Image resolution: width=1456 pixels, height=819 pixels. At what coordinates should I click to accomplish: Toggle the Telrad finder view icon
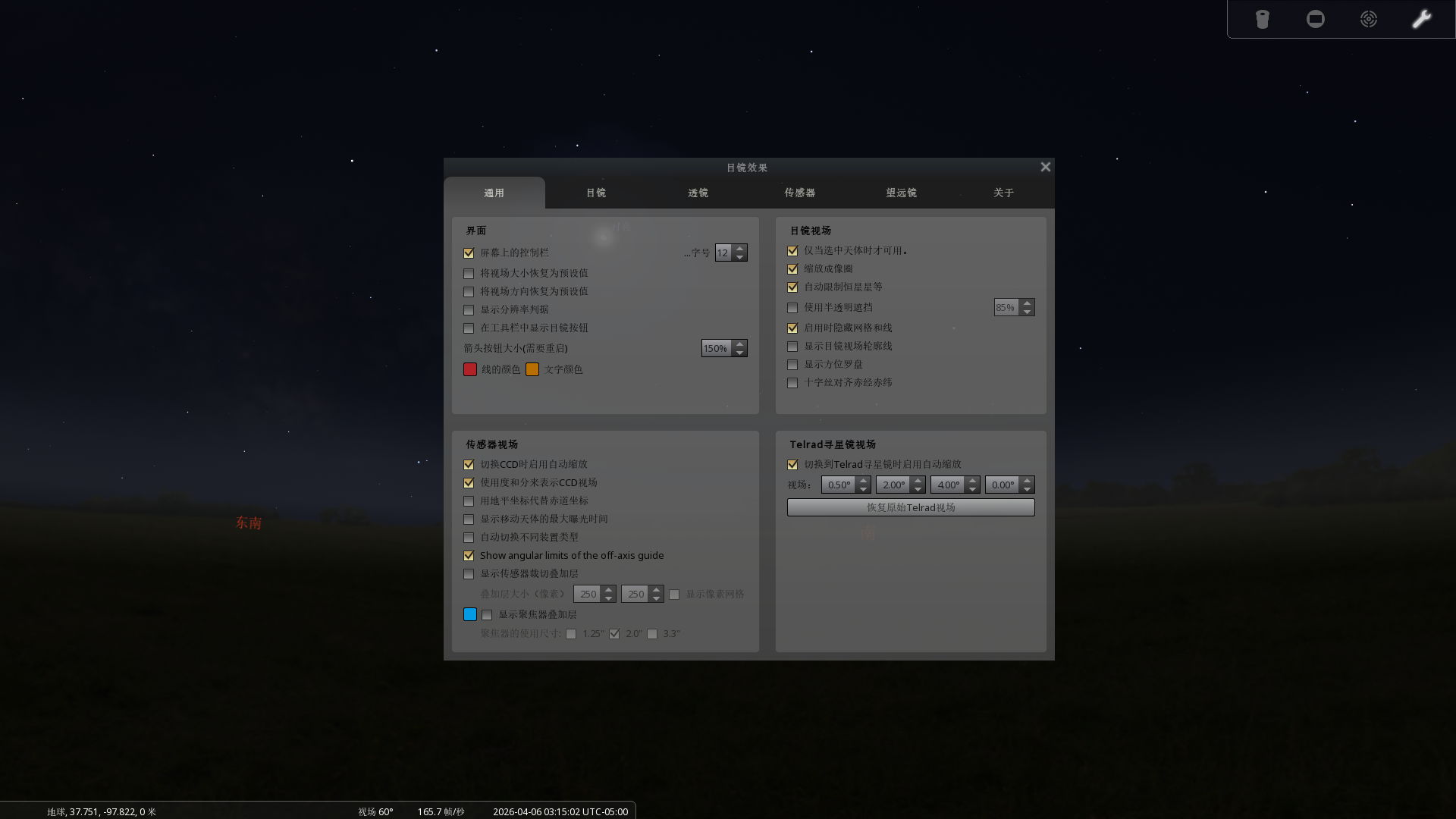[1368, 19]
